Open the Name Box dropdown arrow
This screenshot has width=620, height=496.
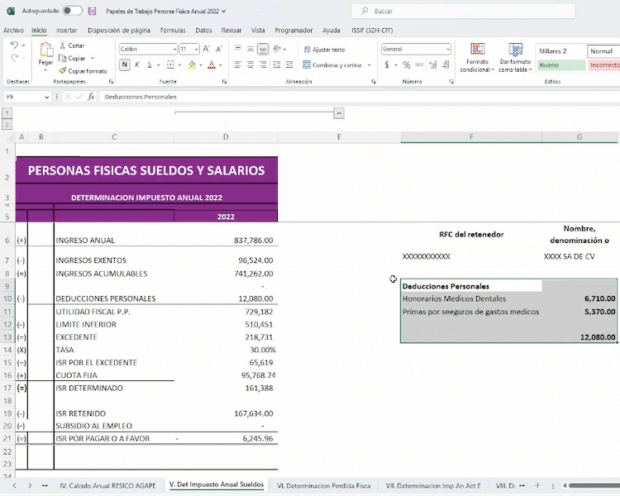[x=47, y=97]
